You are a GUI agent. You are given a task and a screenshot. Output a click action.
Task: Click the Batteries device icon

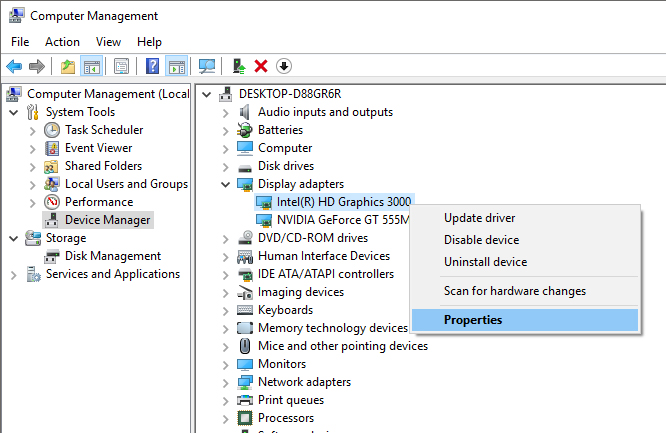[245, 130]
